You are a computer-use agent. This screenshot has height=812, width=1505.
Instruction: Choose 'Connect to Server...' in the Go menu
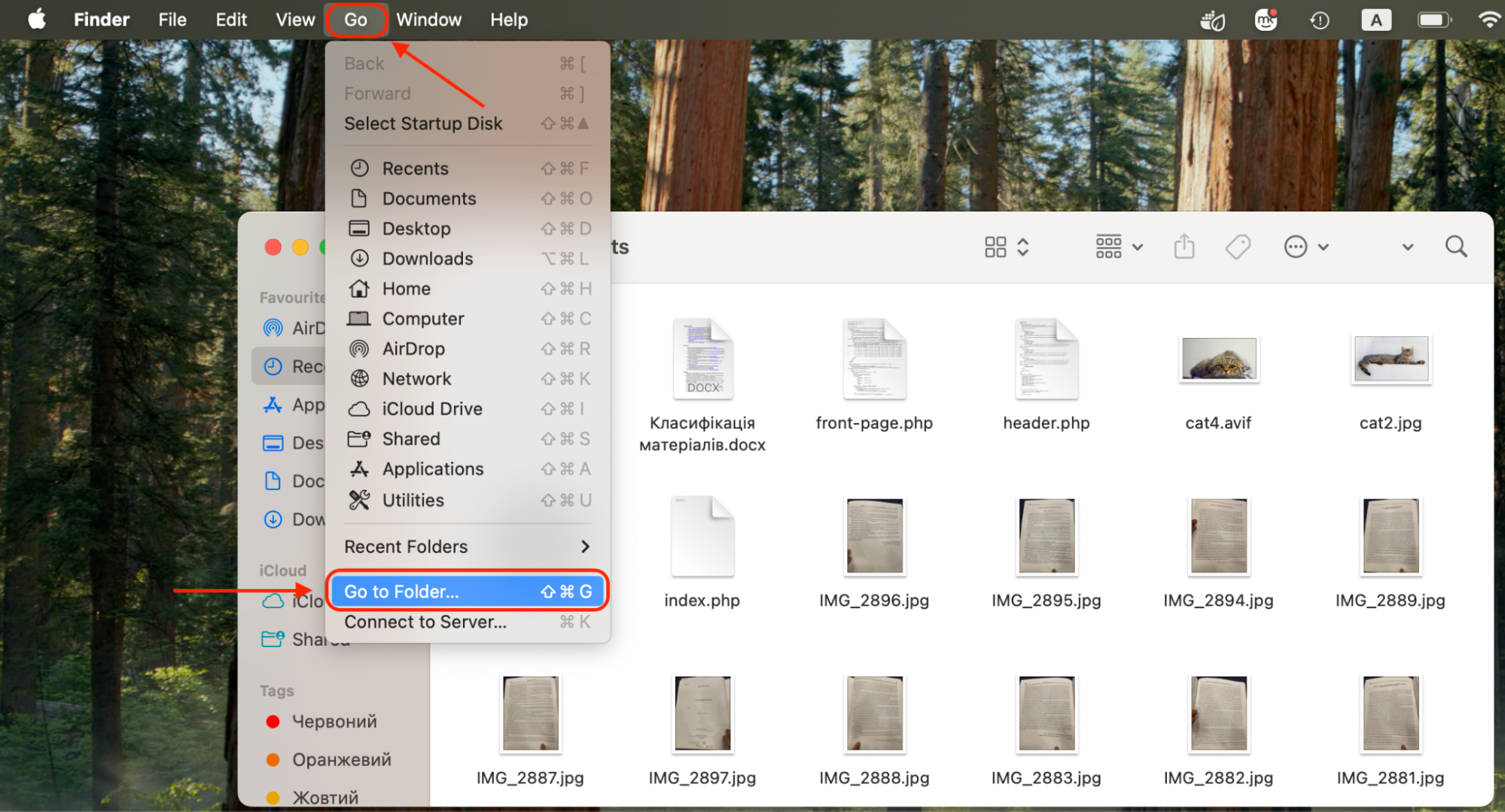click(x=425, y=622)
